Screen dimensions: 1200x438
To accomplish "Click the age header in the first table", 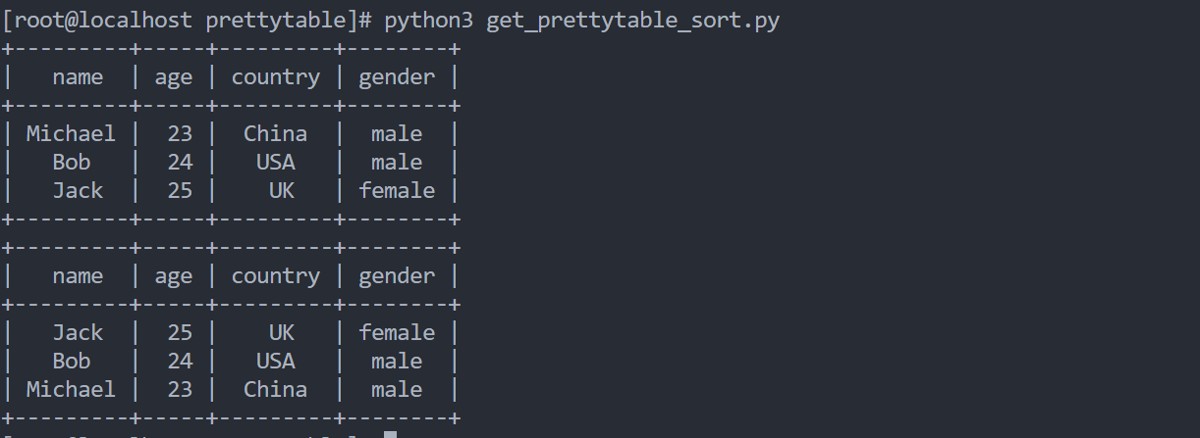I will (173, 77).
